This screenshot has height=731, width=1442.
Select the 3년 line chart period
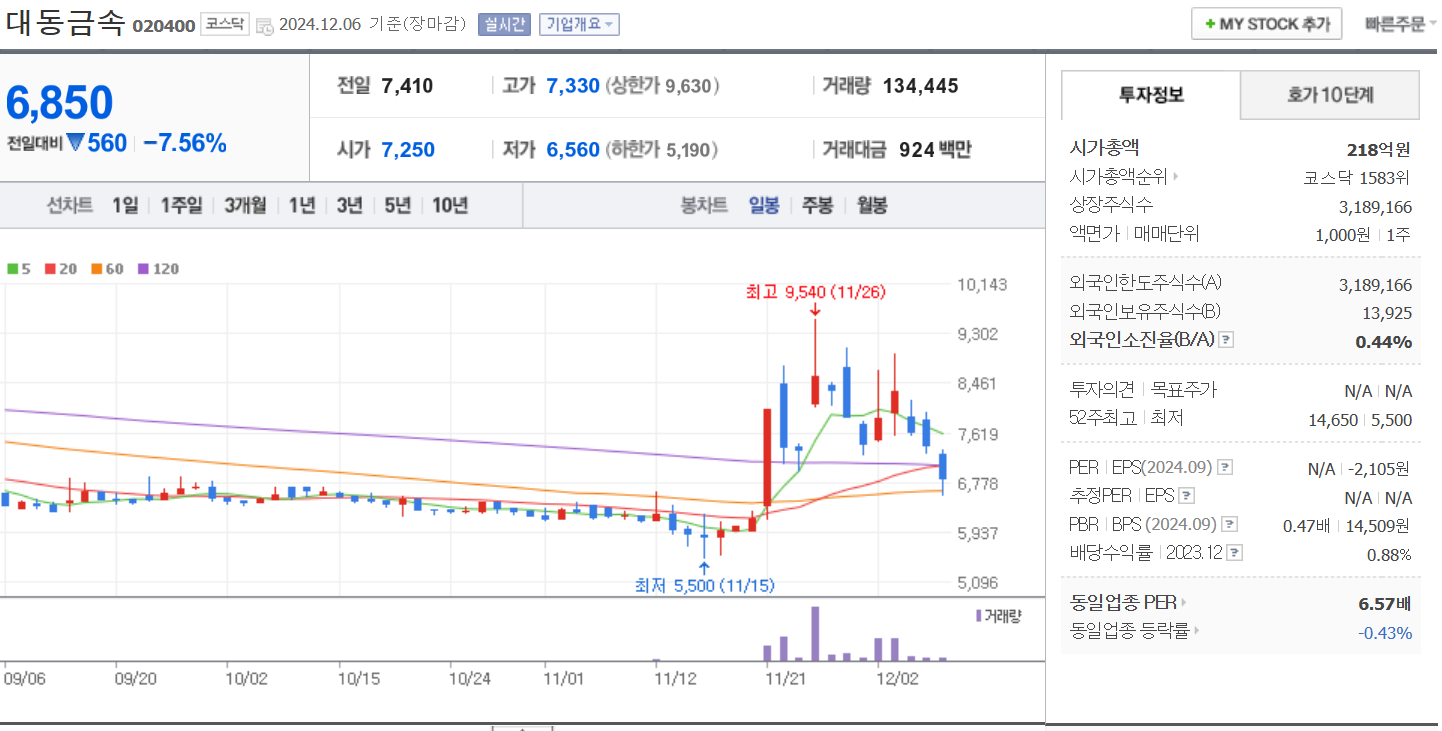click(x=349, y=206)
